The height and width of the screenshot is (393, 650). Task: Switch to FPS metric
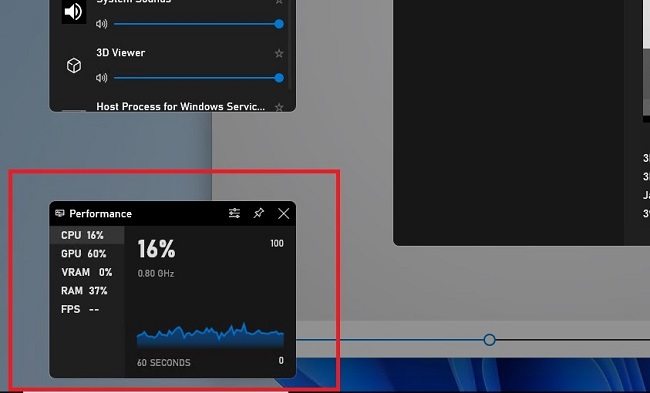tap(87, 309)
